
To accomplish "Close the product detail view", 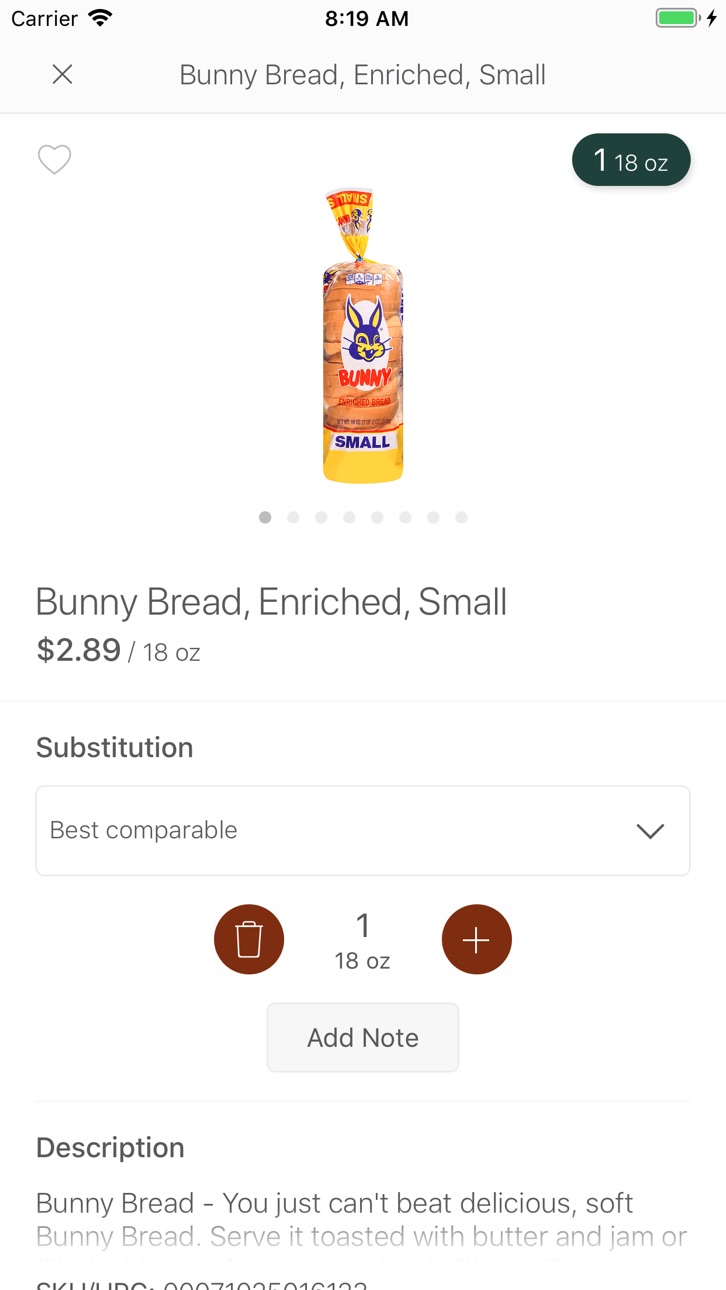I will [62, 75].
